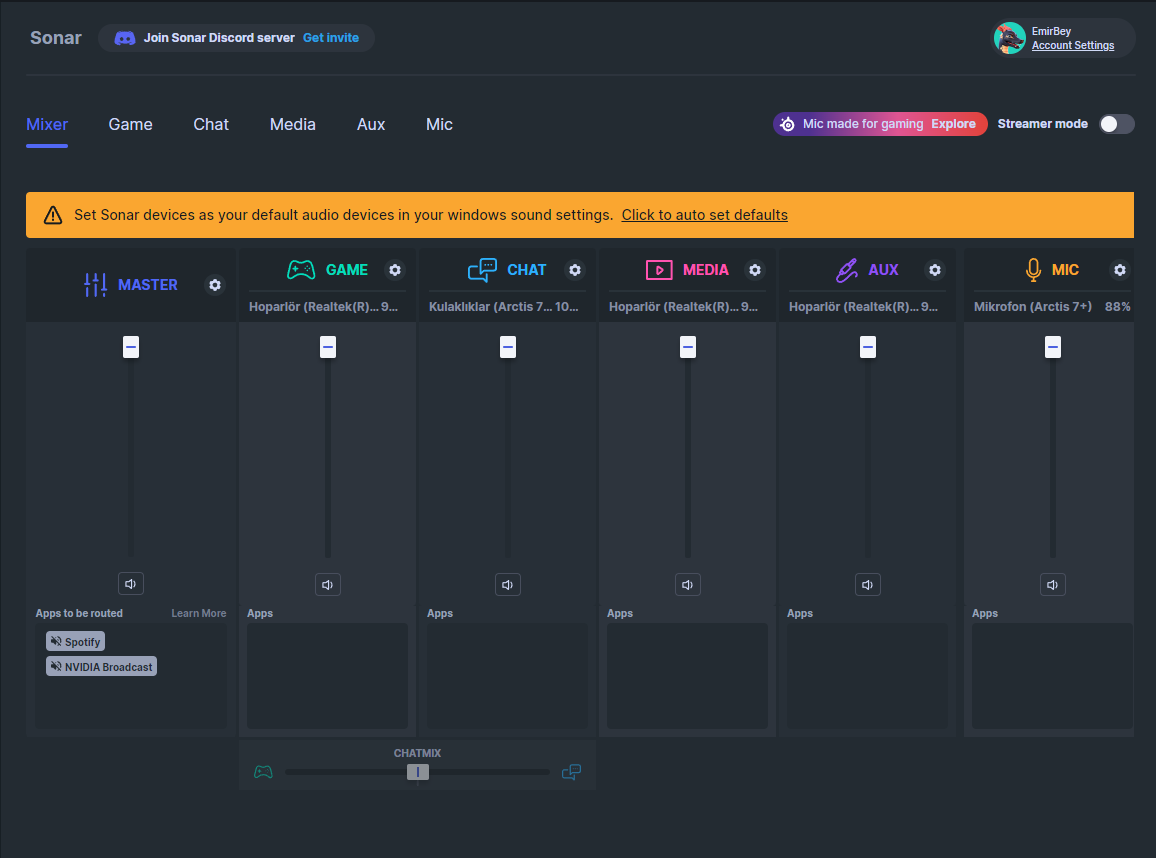This screenshot has height=858, width=1156.
Task: Toggle Spotify routed app chip
Action: tap(75, 641)
